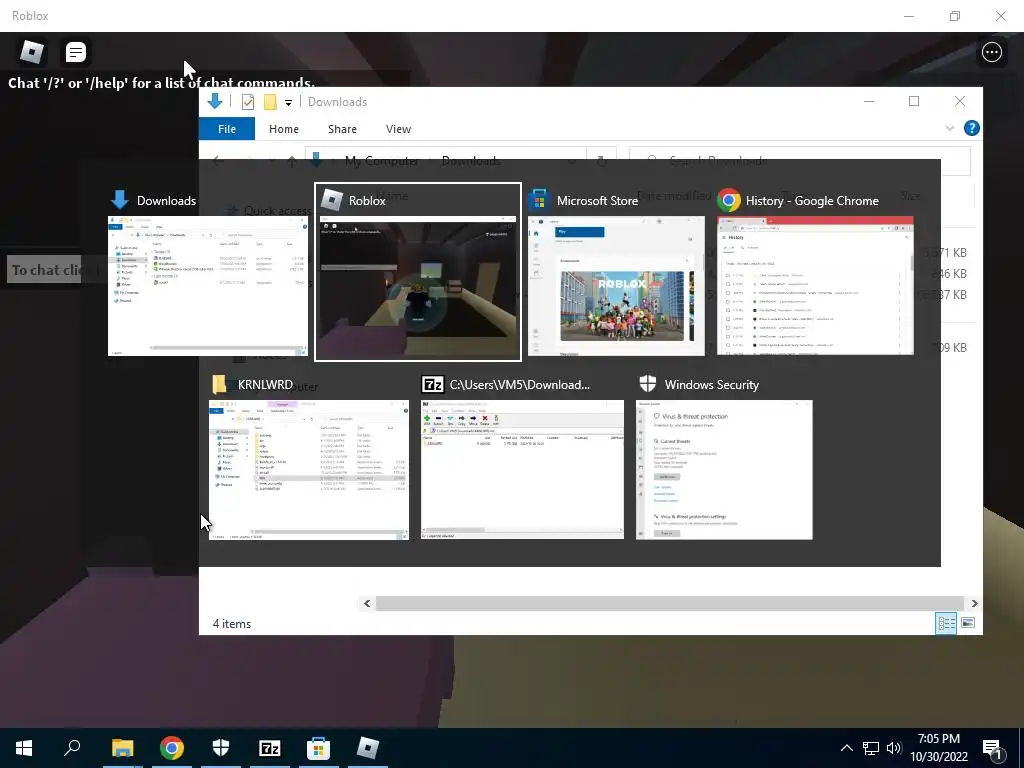The height and width of the screenshot is (768, 1024).
Task: Expand the ribbon with the chevron
Action: (950, 129)
